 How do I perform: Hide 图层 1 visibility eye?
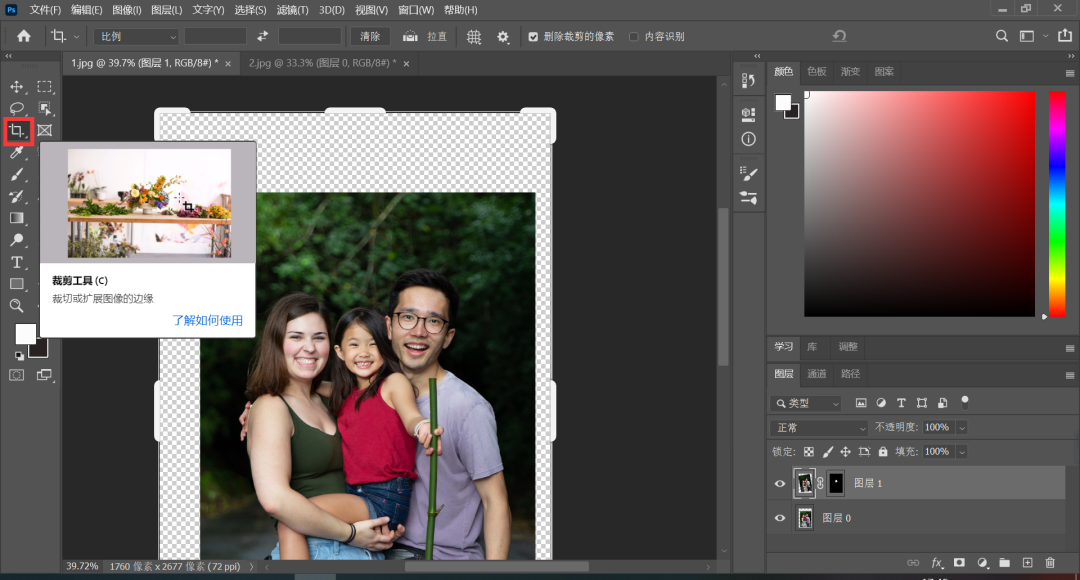[780, 484]
